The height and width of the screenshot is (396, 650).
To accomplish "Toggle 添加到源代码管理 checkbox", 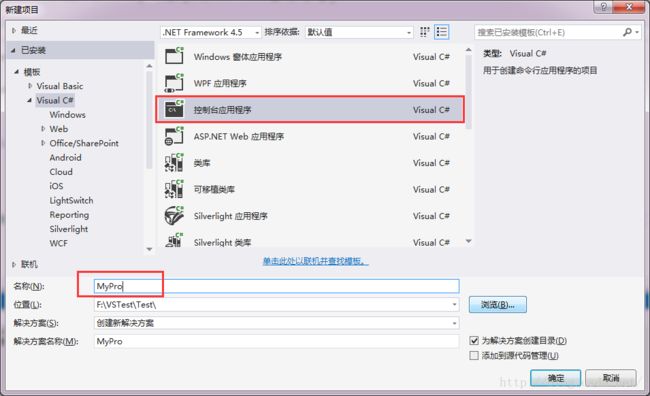I will (x=474, y=356).
